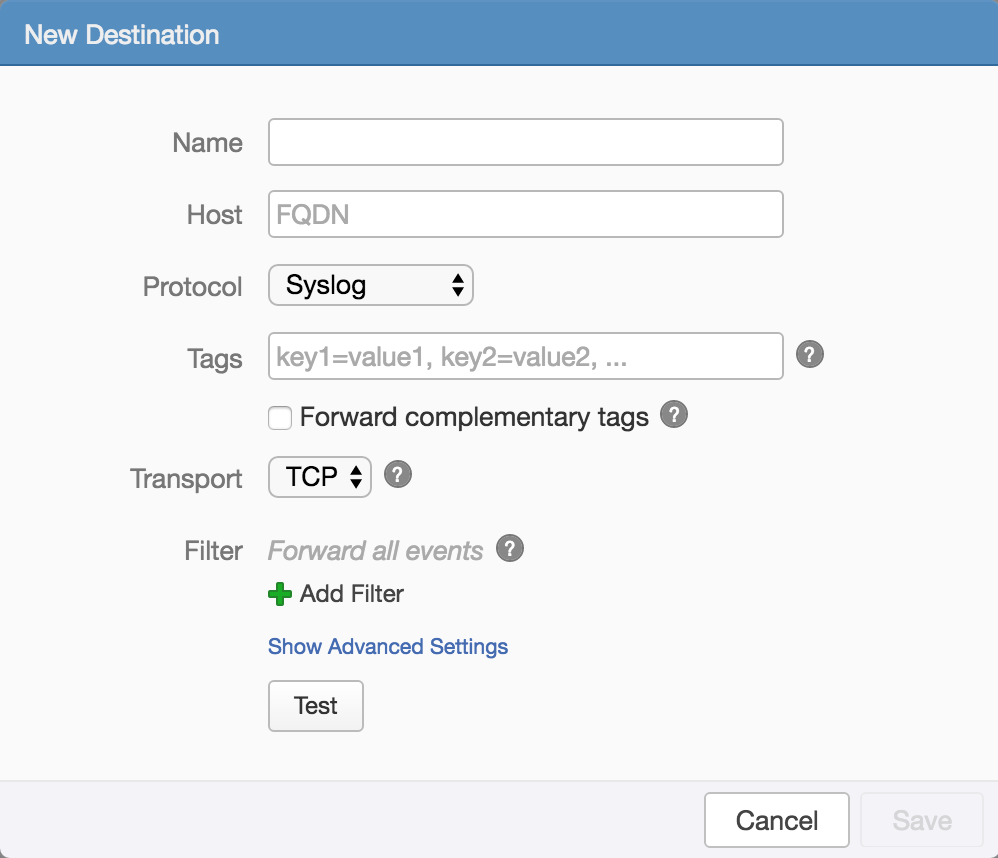Click the help icon beside the Tags field
The height and width of the screenshot is (858, 998).
tap(810, 355)
